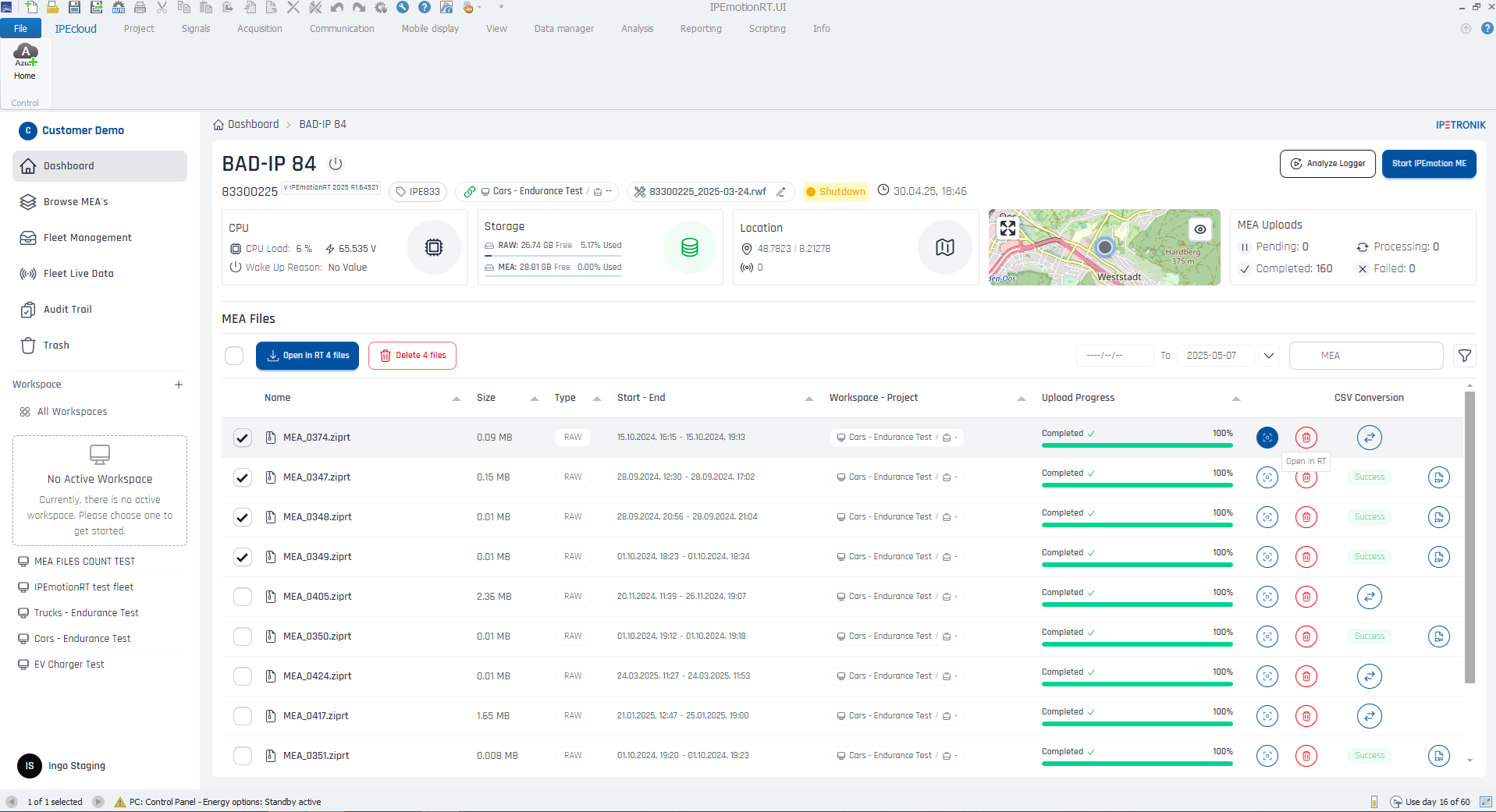This screenshot has width=1496, height=812.
Task: Uncheck the MEA_0374.ziprt checkbox
Action: [243, 438]
